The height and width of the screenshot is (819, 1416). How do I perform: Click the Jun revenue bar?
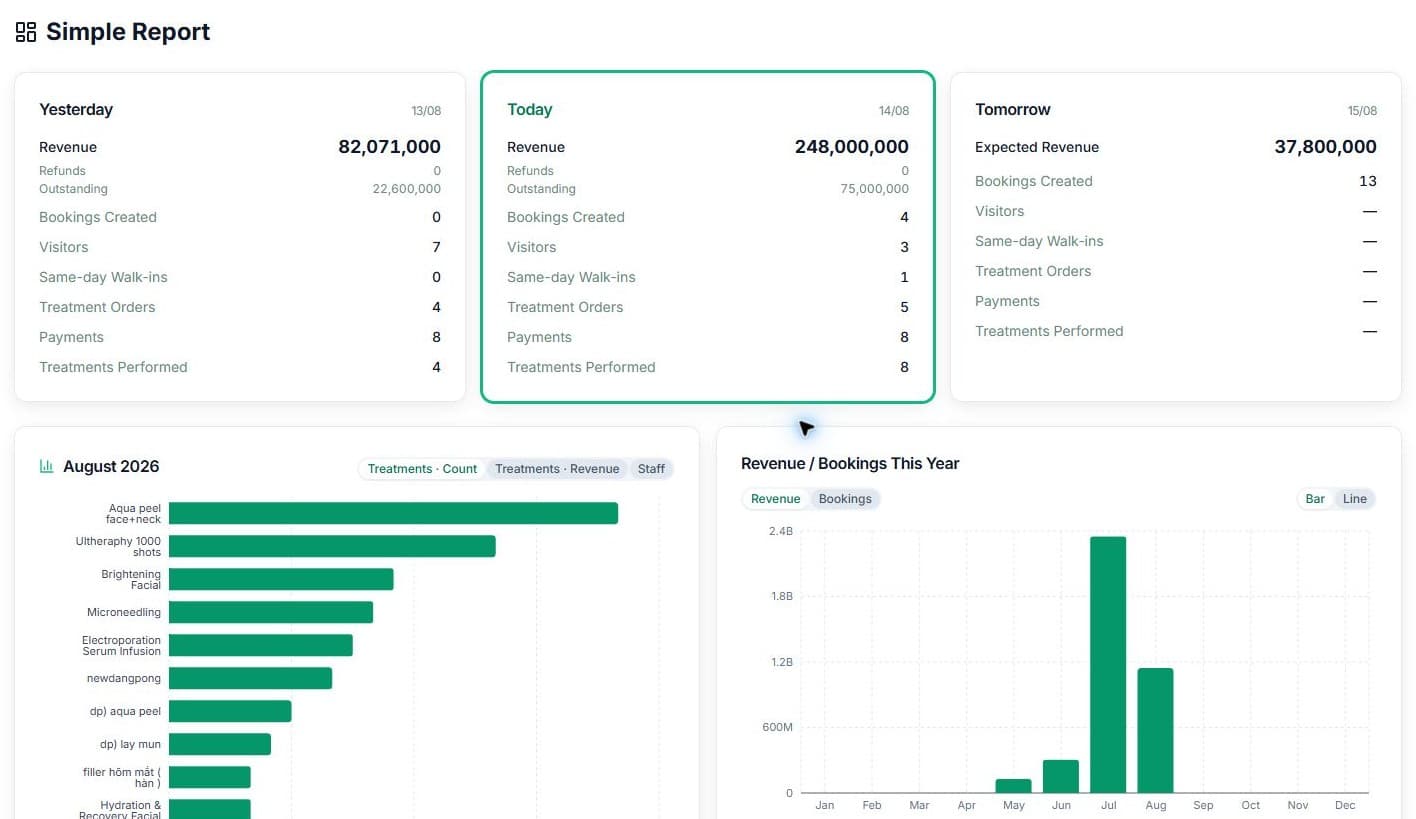pyautogui.click(x=1061, y=777)
